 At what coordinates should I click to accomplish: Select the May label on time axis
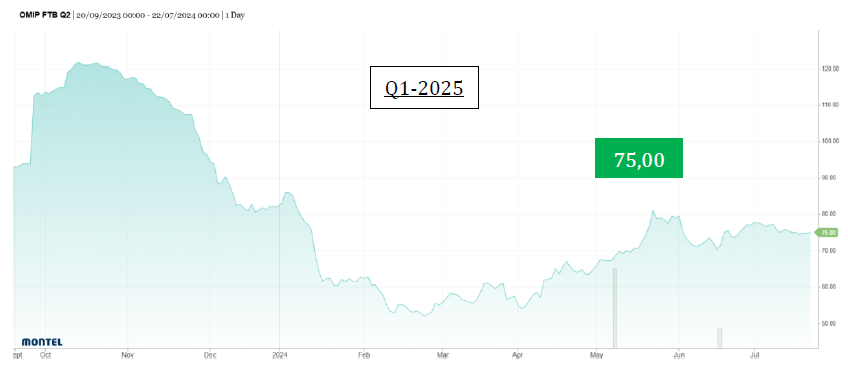coord(597,356)
